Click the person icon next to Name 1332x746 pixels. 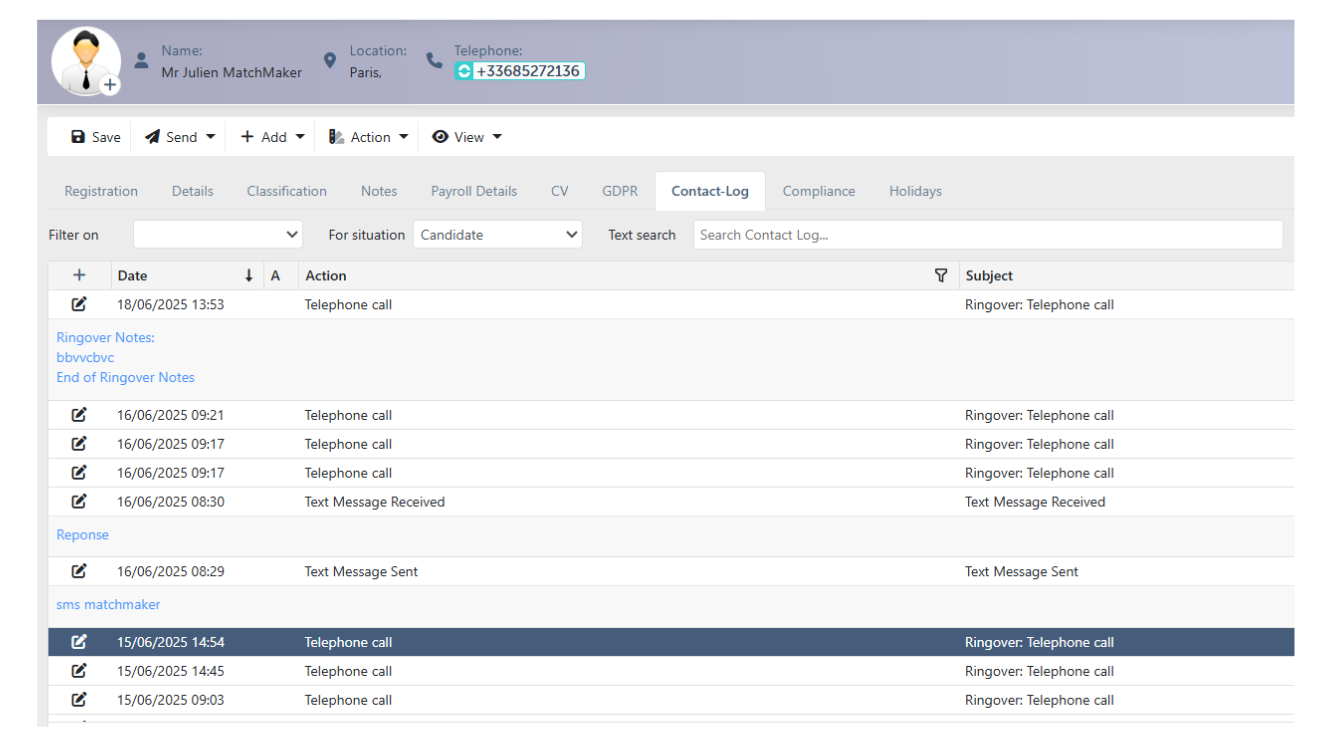(141, 59)
